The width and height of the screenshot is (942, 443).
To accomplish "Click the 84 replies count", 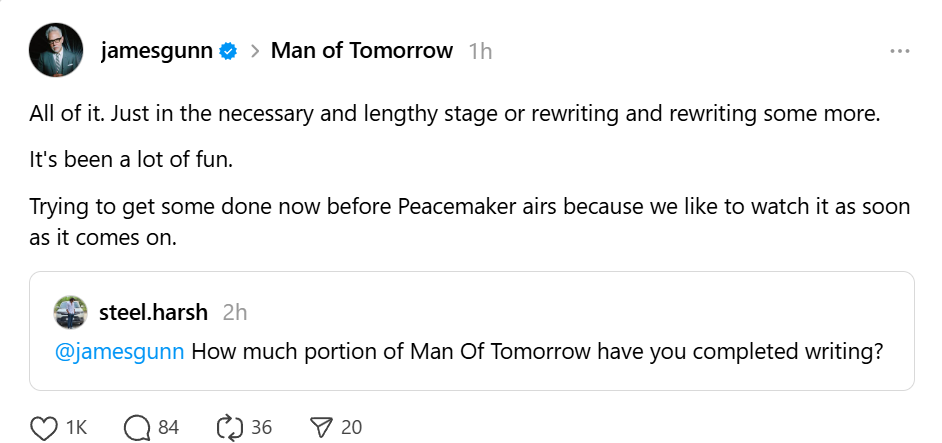I will click(168, 428).
